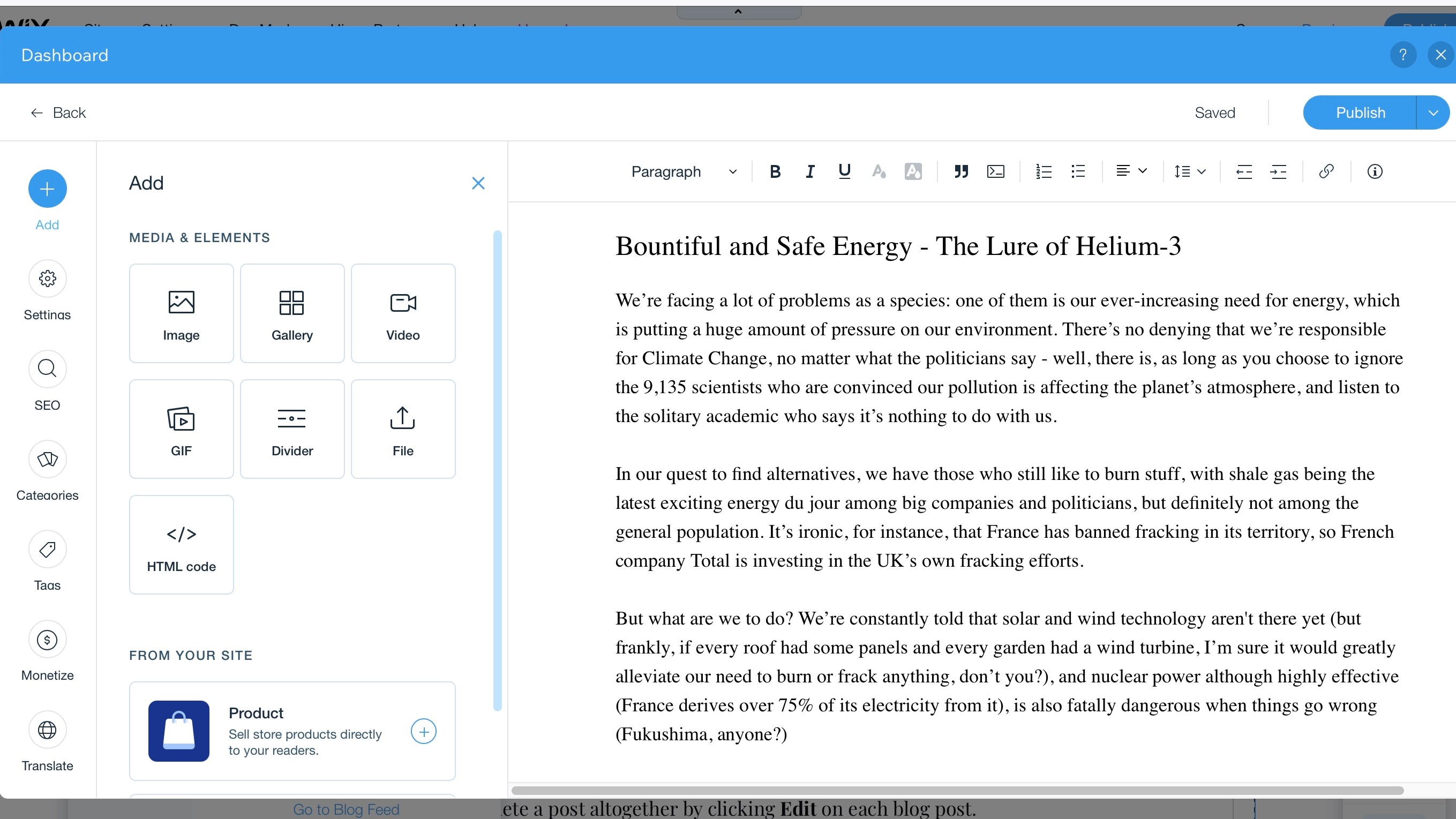Apply blockquote formatting
1456x819 pixels.
[962, 171]
